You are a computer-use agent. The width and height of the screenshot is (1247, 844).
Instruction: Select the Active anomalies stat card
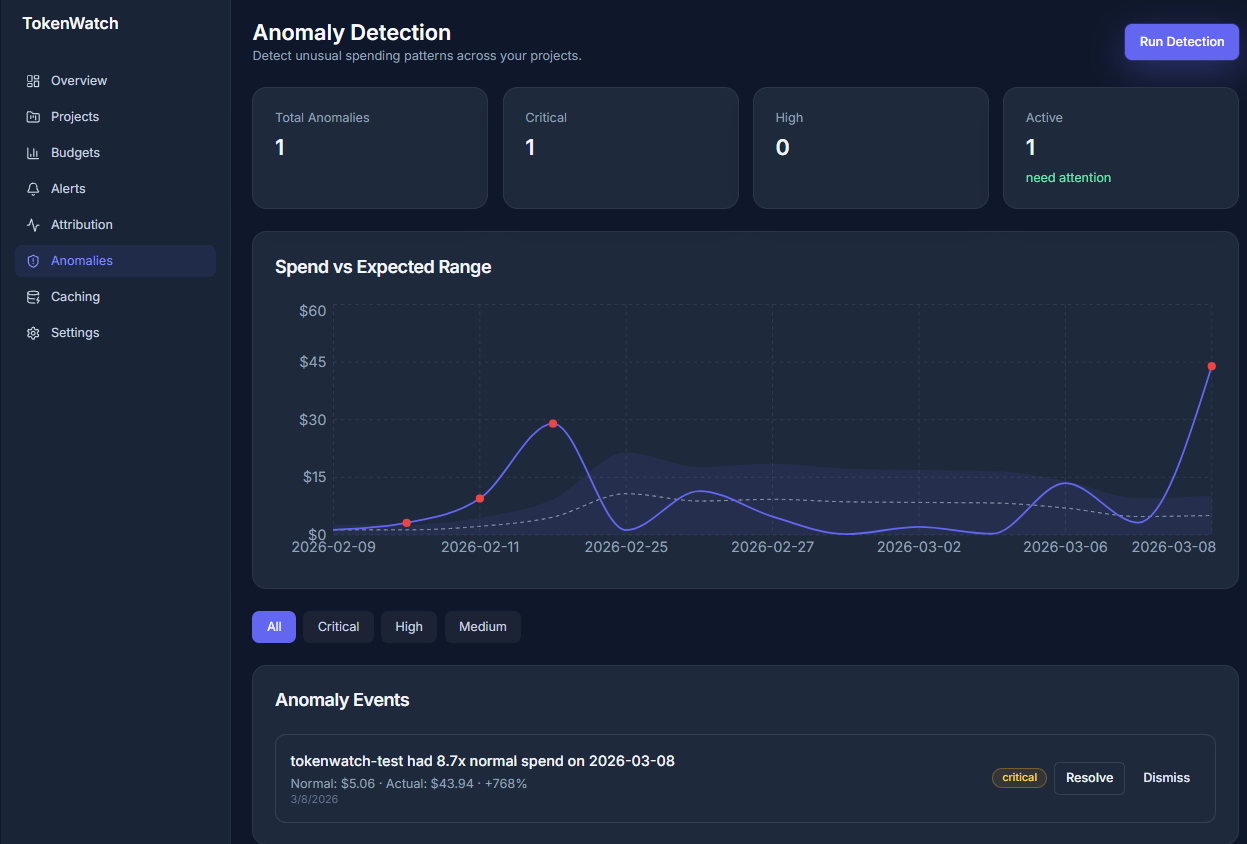1119,147
